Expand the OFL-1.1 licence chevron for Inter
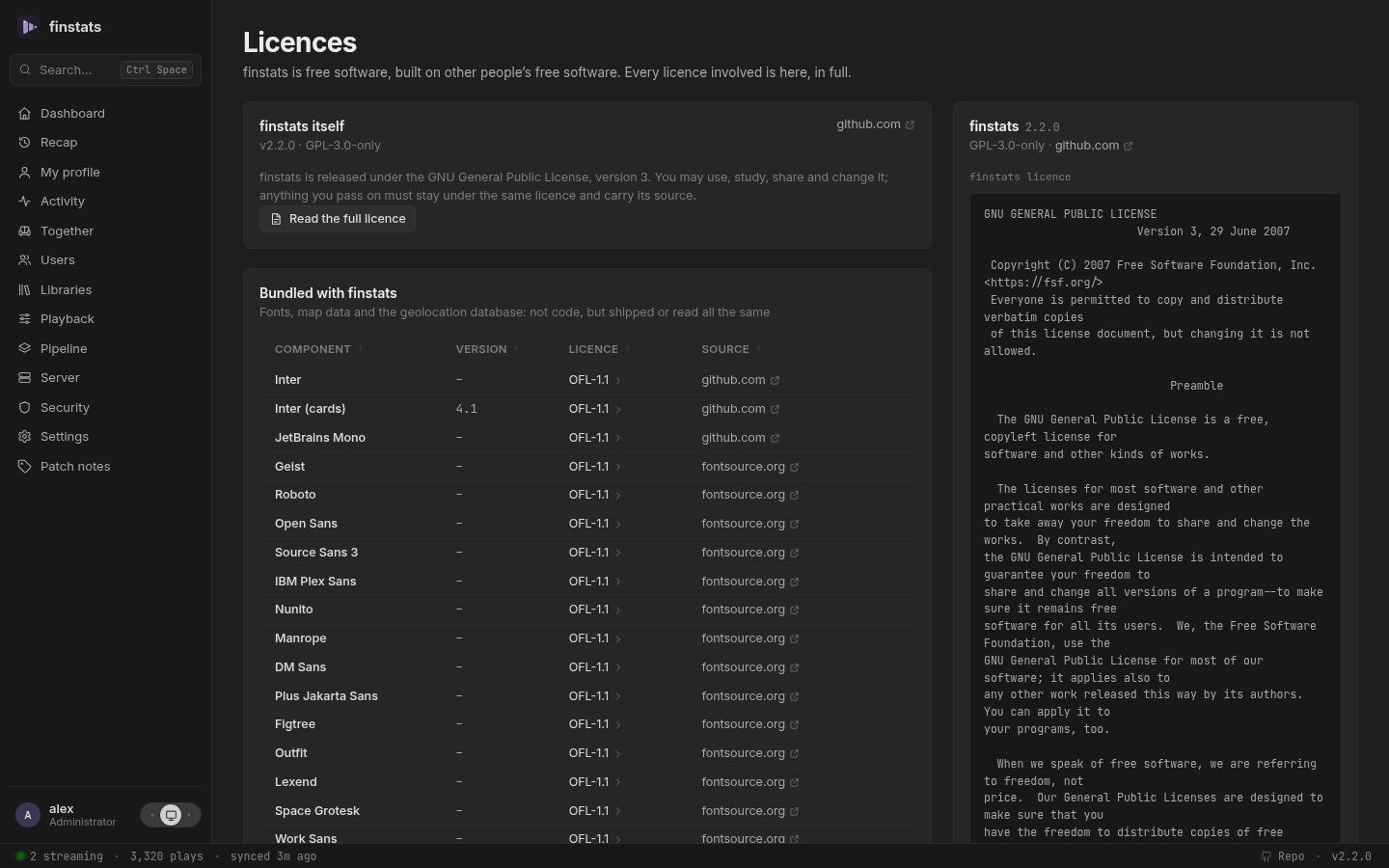1389x868 pixels. coord(617,381)
